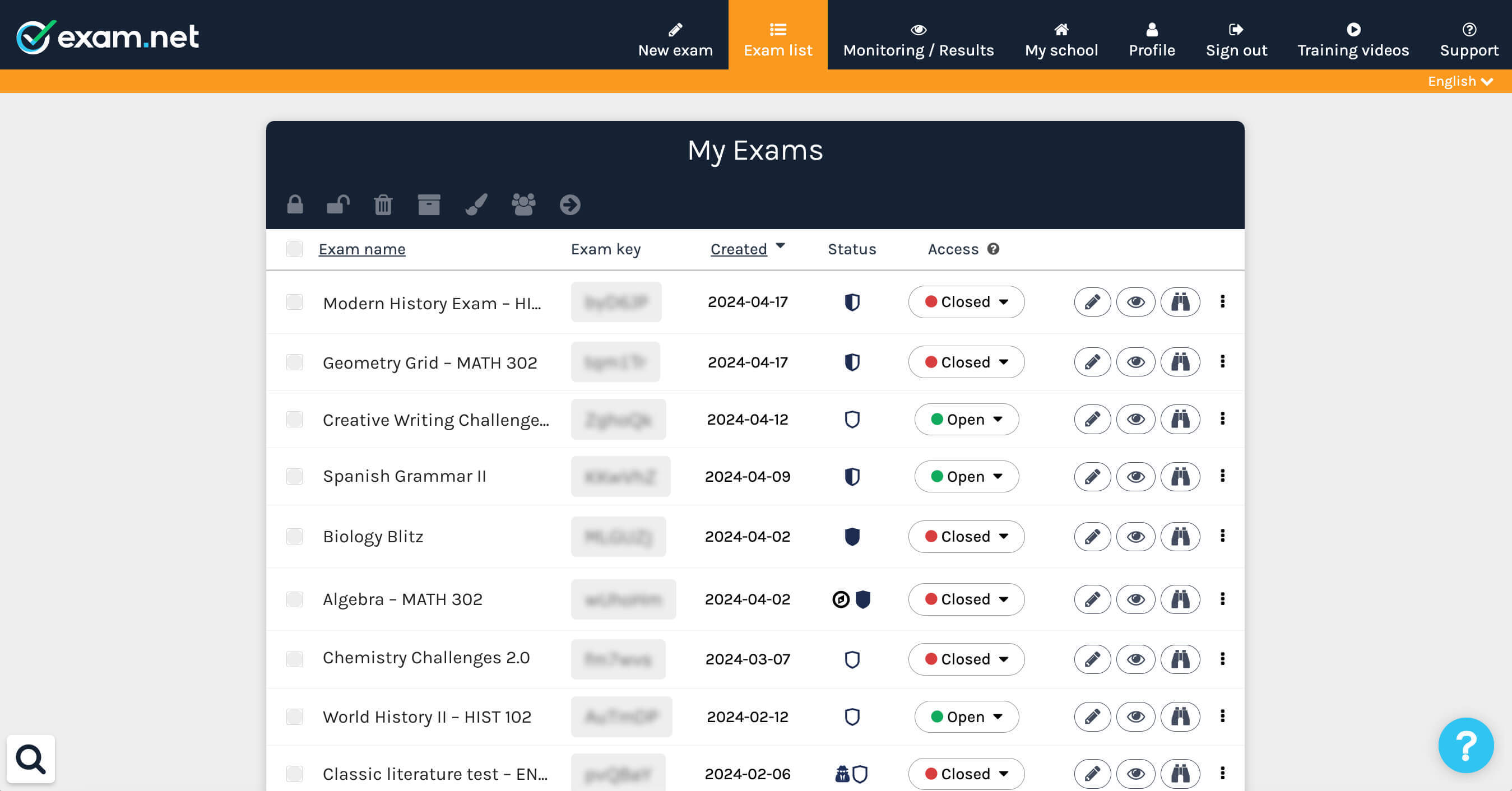Expand the English language selector

pyautogui.click(x=1460, y=81)
